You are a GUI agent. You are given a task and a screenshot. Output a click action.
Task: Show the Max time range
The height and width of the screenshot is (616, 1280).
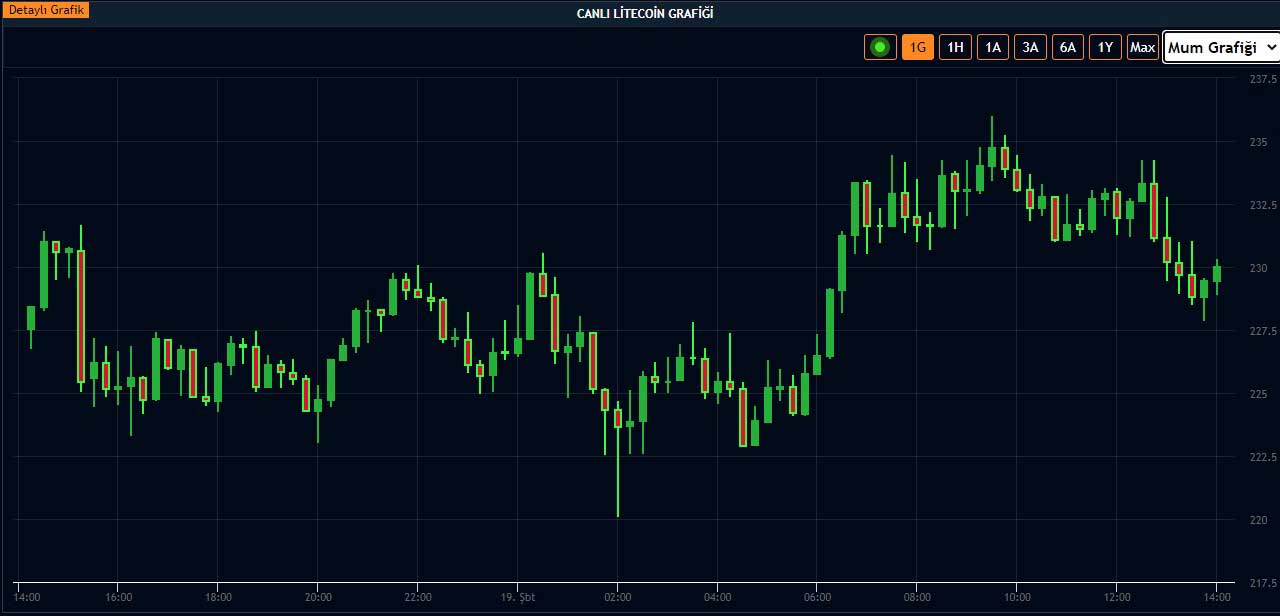point(1142,47)
